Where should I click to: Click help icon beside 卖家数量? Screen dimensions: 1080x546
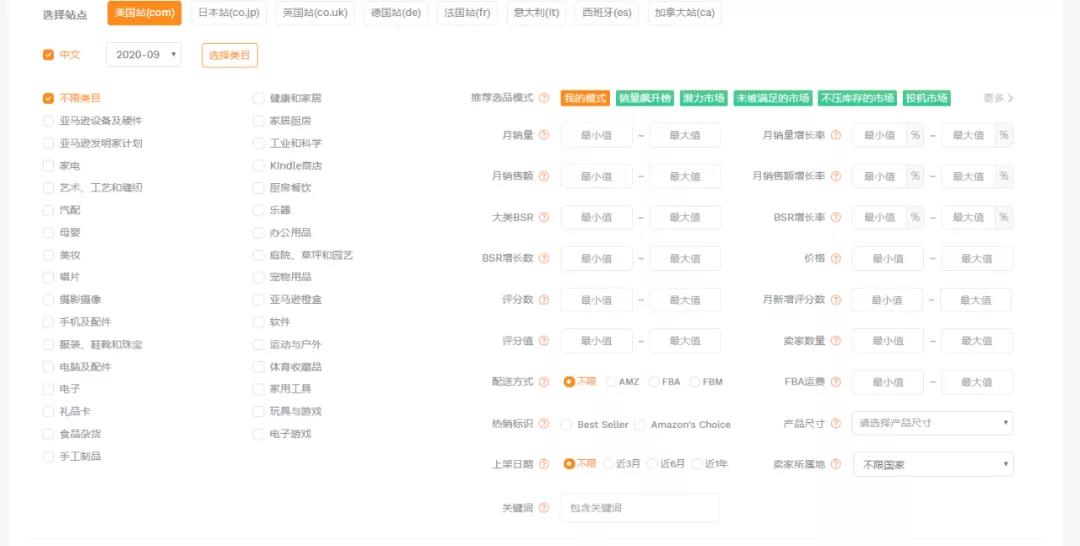pos(835,341)
